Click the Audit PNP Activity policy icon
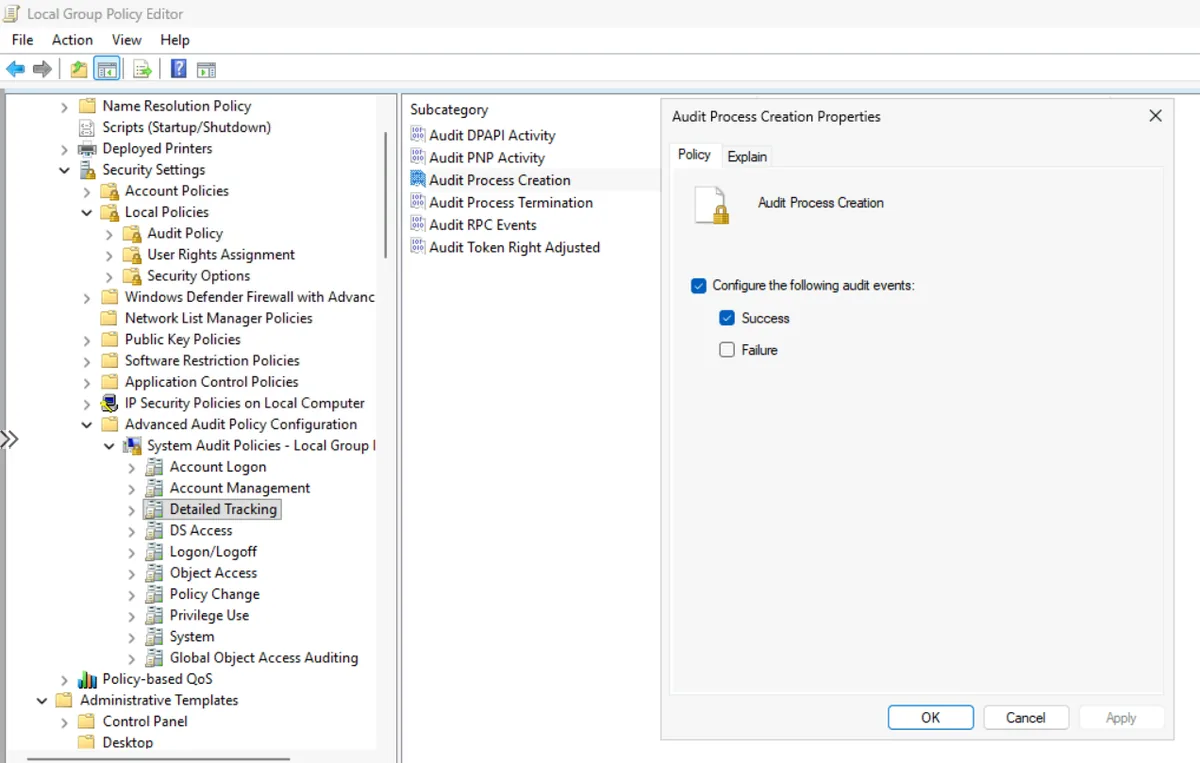Screen dimensions: 1200x763 click(x=418, y=157)
